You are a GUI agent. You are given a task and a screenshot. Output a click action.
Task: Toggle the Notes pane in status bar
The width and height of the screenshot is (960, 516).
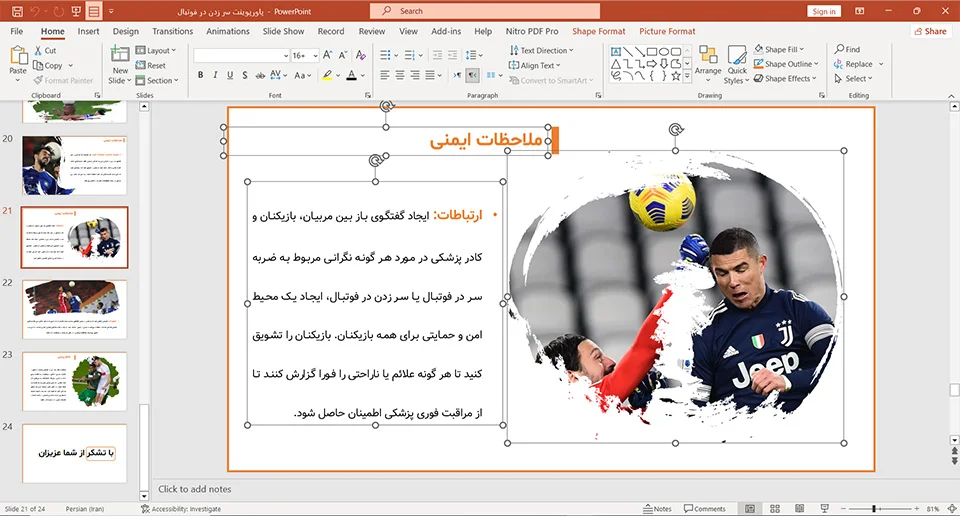(657, 509)
